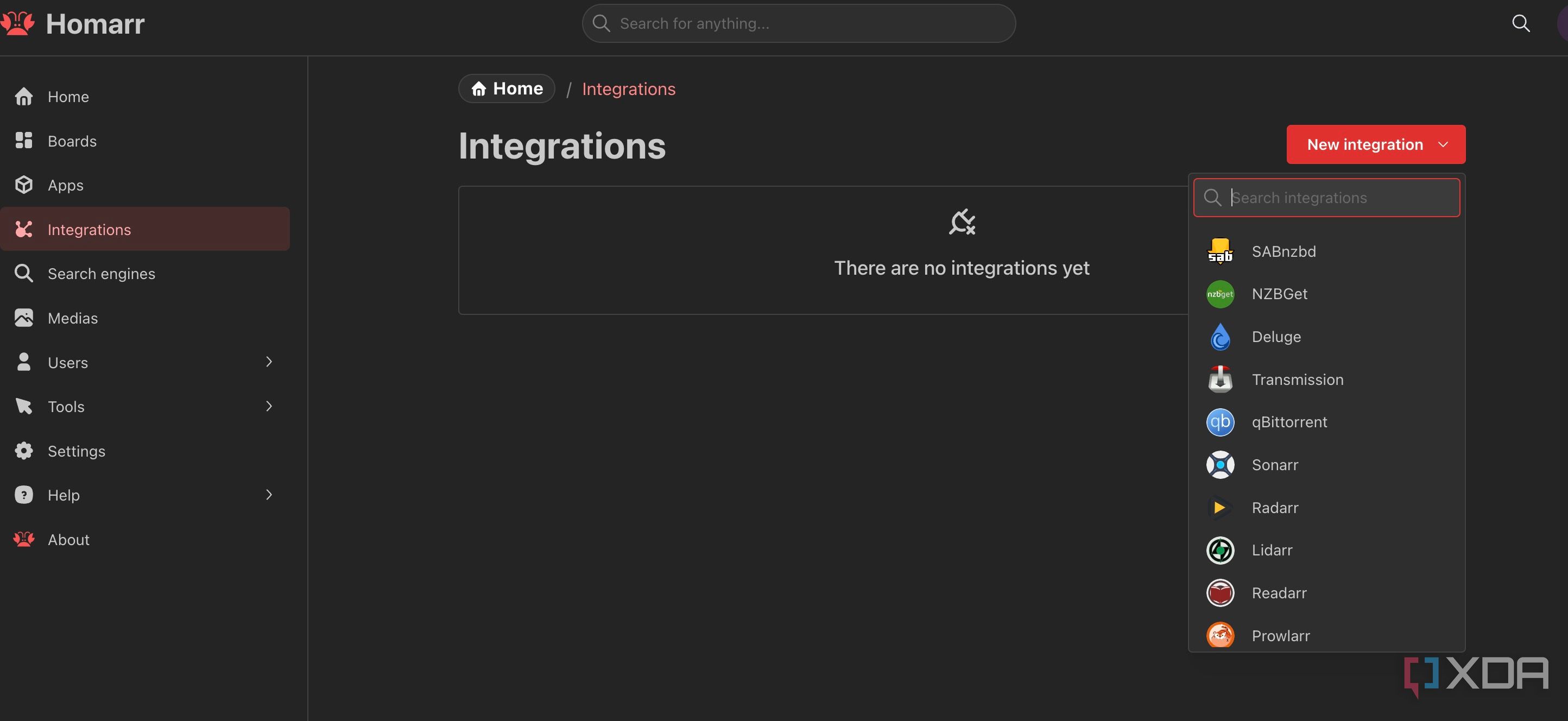The image size is (1568, 721).
Task: Select Radarr from integration list
Action: coord(1326,508)
